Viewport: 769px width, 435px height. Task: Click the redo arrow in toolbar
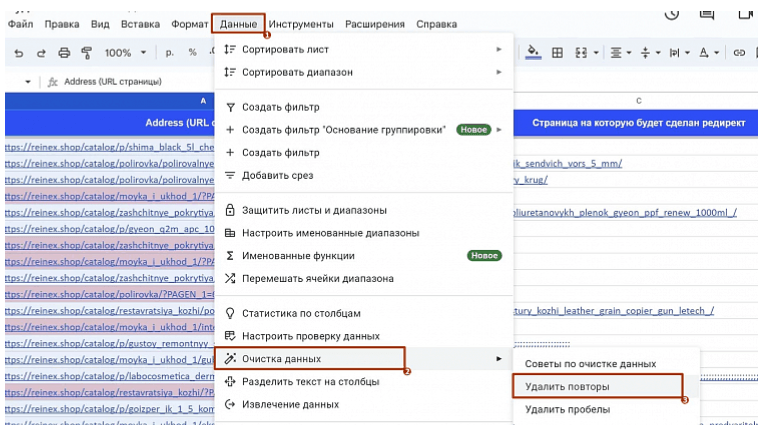point(41,53)
